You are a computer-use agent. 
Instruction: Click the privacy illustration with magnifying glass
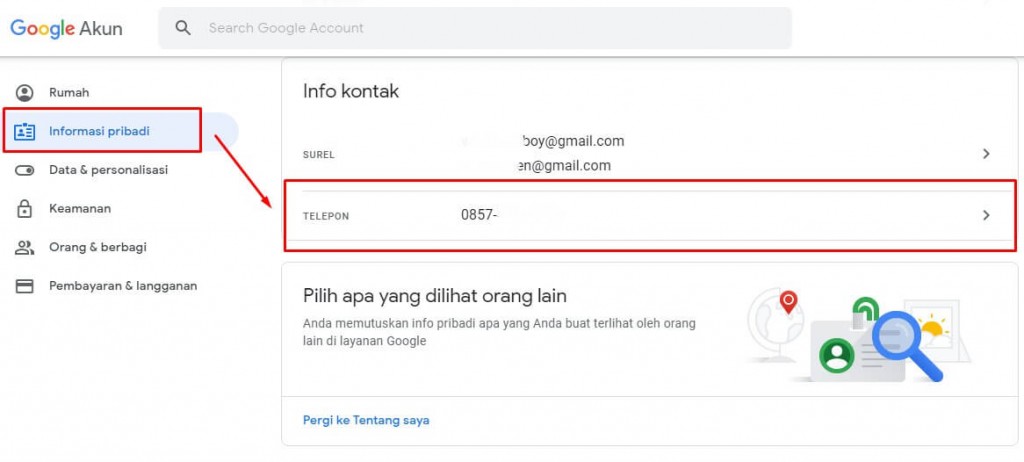tap(859, 335)
